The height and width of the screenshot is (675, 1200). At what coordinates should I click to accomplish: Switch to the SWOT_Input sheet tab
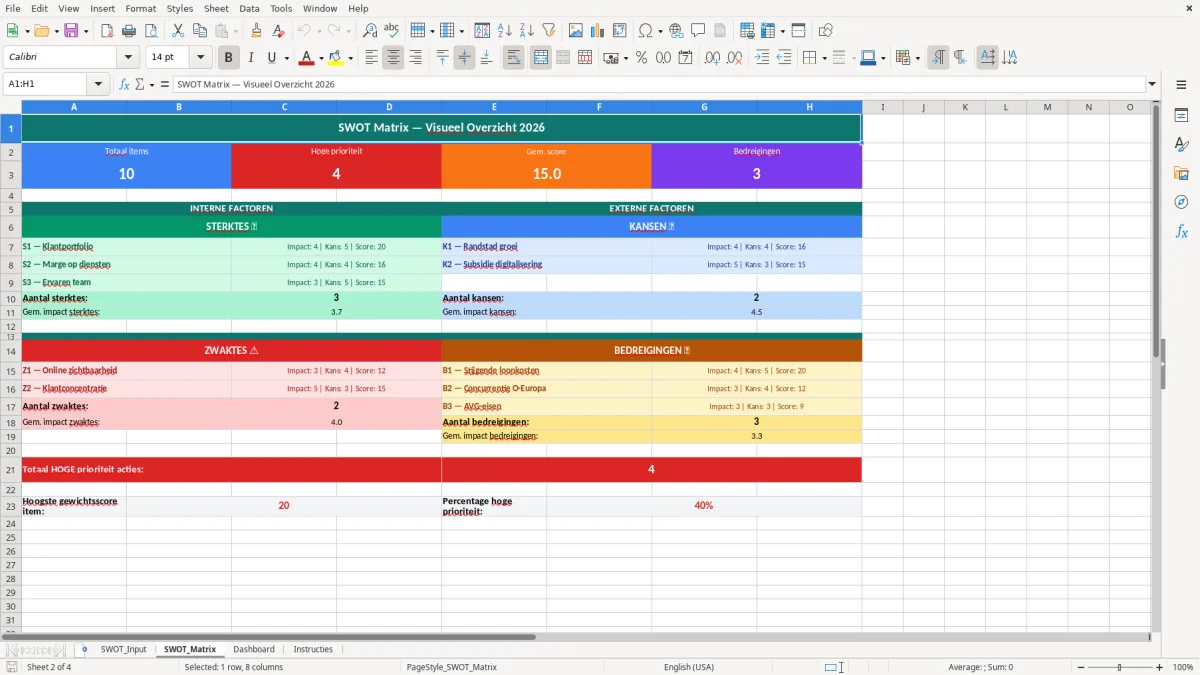tap(124, 649)
